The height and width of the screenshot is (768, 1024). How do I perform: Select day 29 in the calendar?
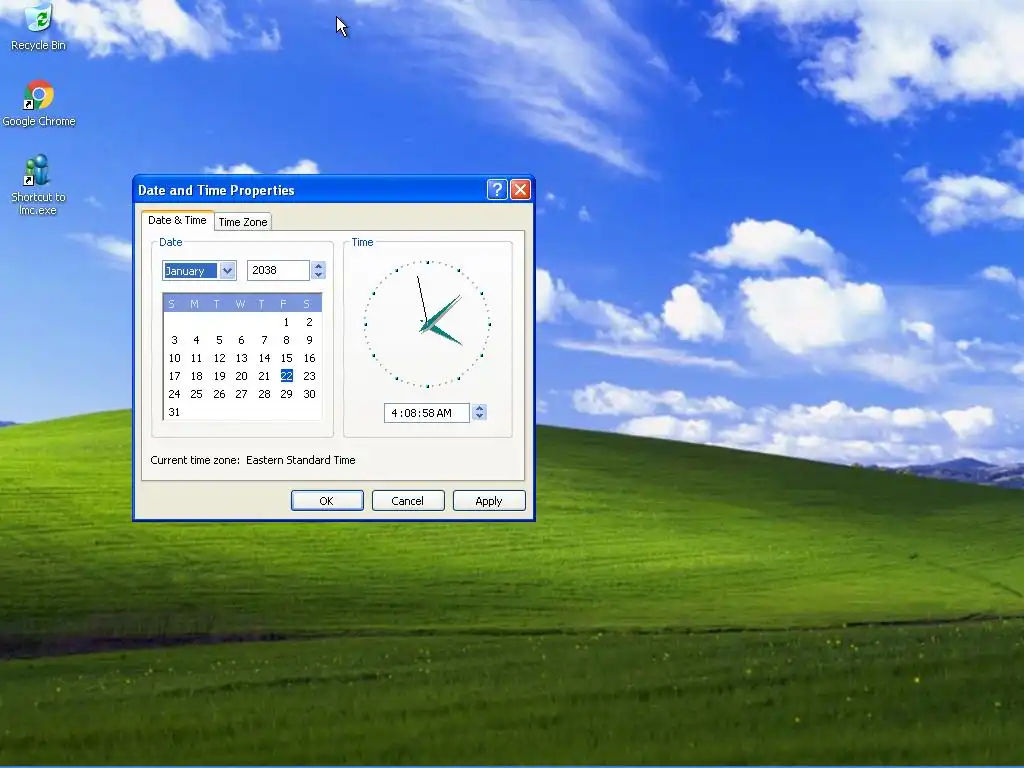286,394
